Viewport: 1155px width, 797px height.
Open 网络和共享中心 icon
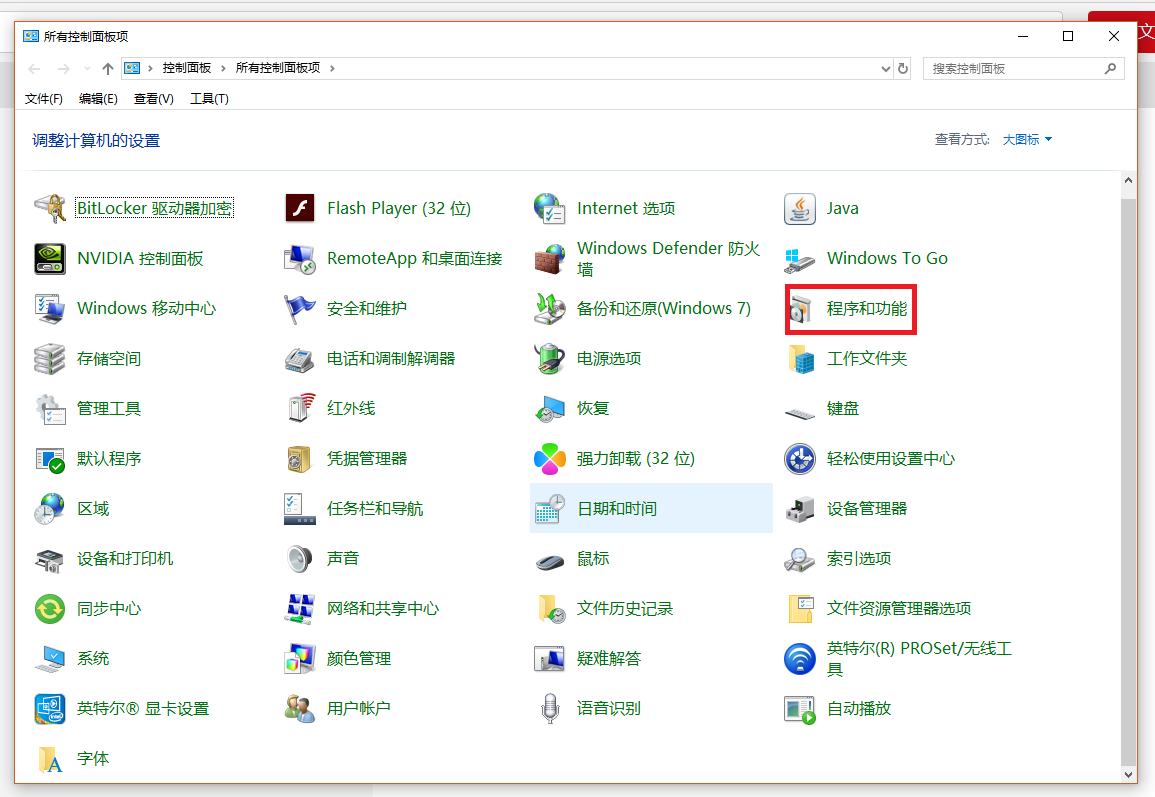[300, 609]
